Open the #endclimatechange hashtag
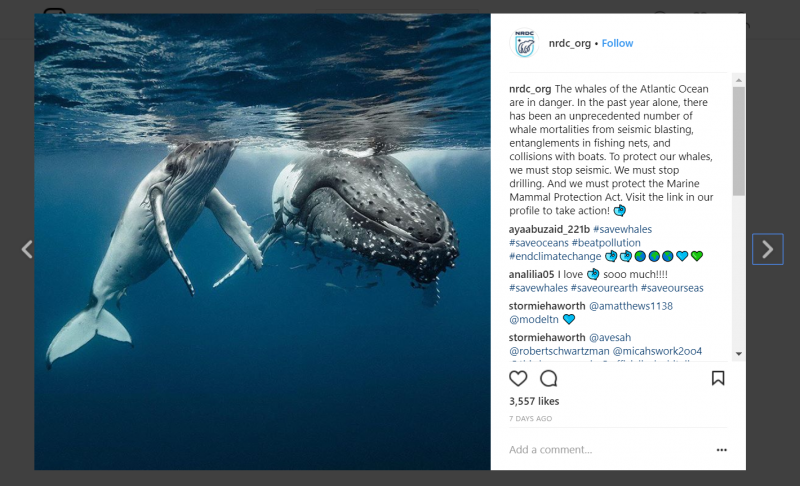This screenshot has width=800, height=486. point(555,256)
